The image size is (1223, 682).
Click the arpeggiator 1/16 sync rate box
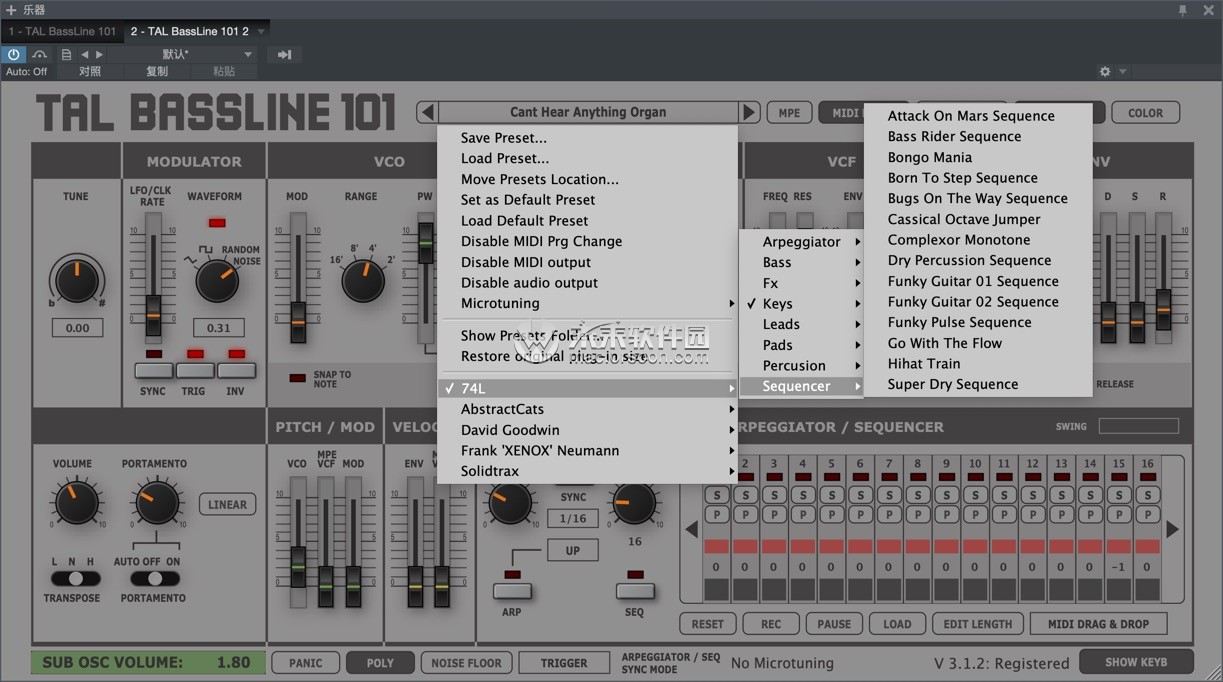point(573,518)
